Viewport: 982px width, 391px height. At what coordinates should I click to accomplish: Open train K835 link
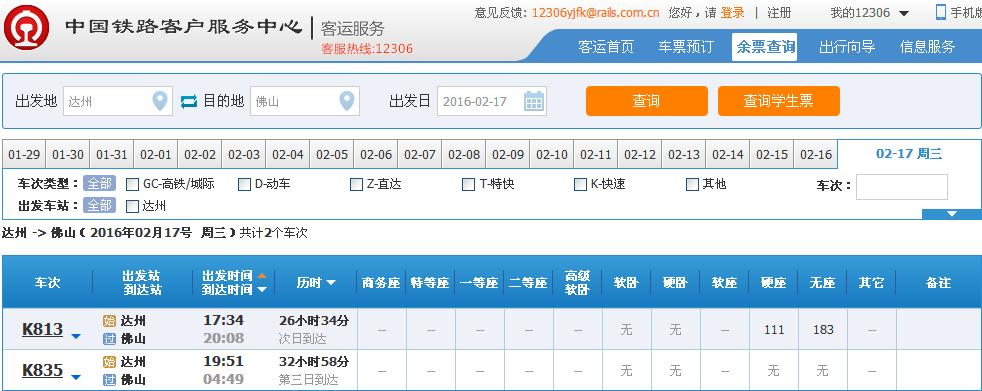pyautogui.click(x=43, y=370)
